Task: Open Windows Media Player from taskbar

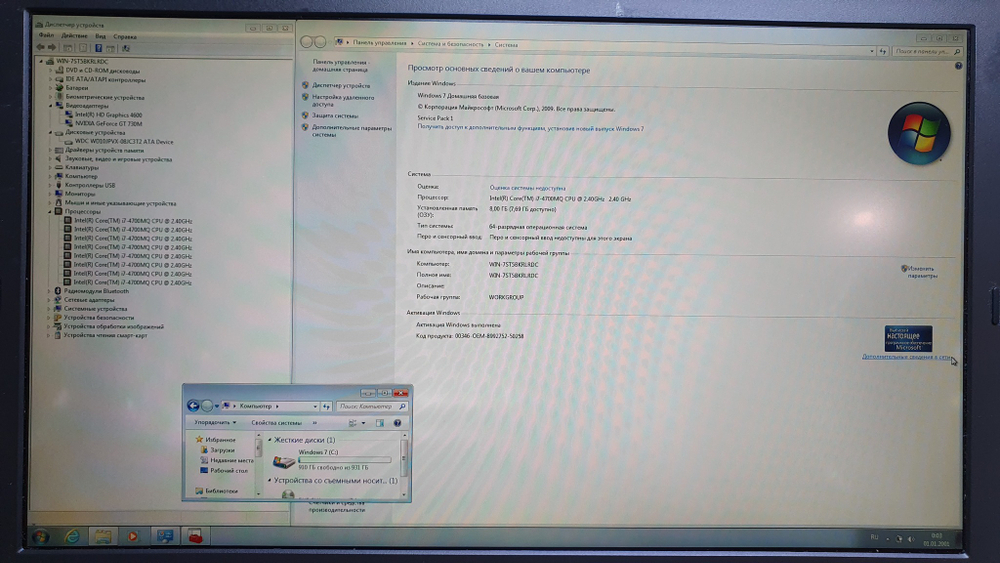Action: (x=133, y=536)
